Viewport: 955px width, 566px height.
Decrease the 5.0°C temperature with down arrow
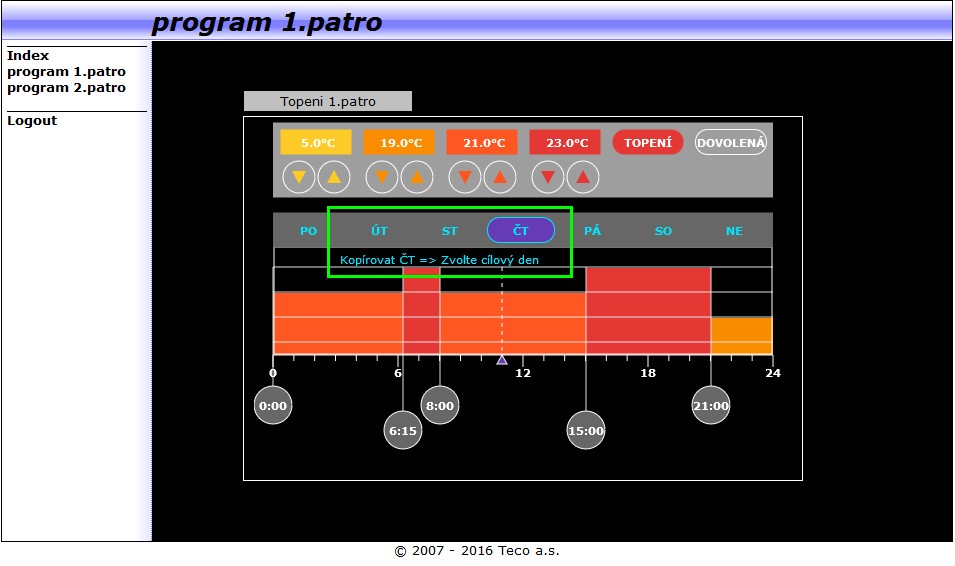point(299,179)
